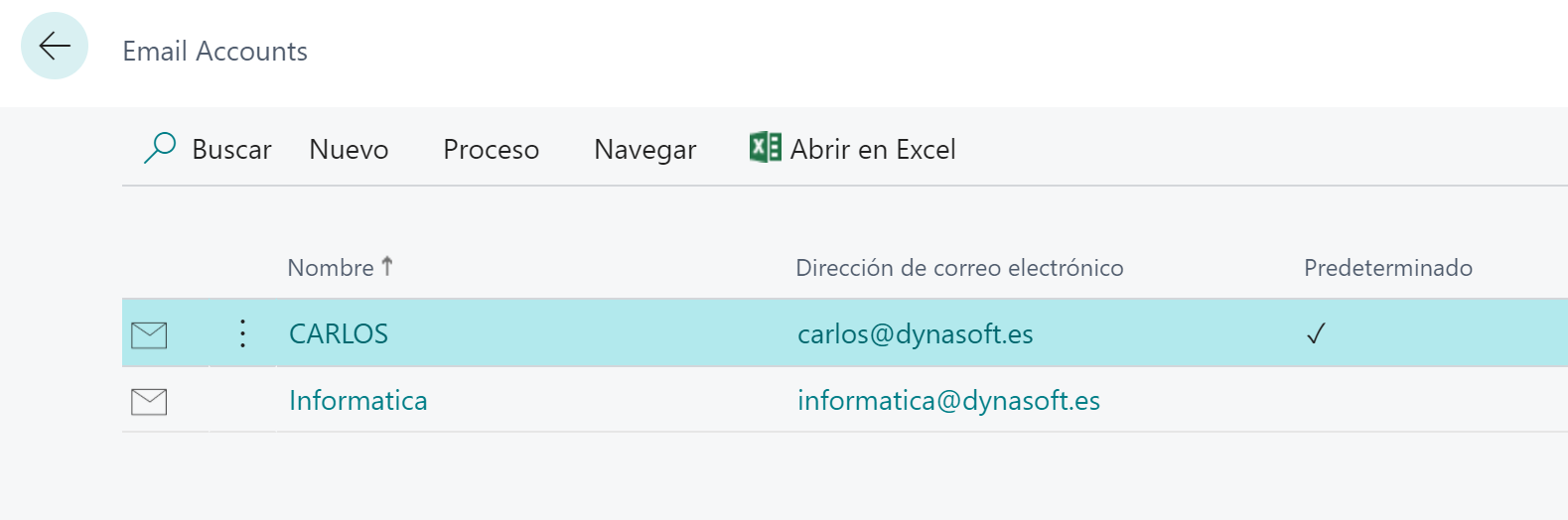Choose Abrir en Excel
Viewport: 1568px width, 520px height.
coord(873,149)
